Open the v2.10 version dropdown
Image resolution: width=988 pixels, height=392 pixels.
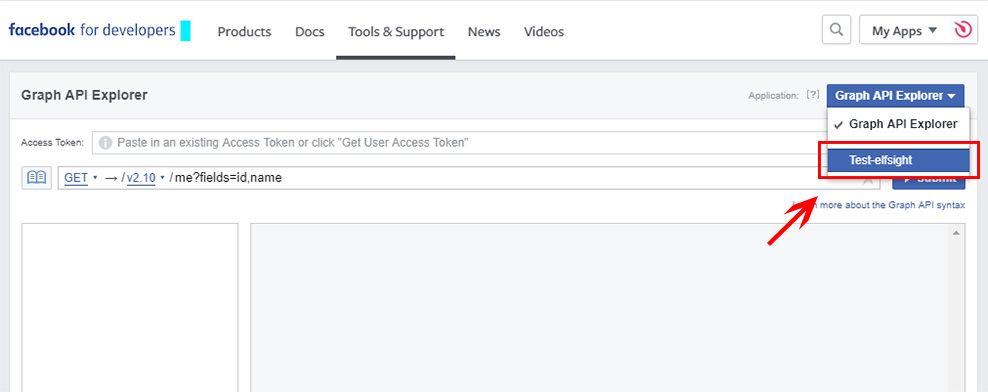pos(145,178)
